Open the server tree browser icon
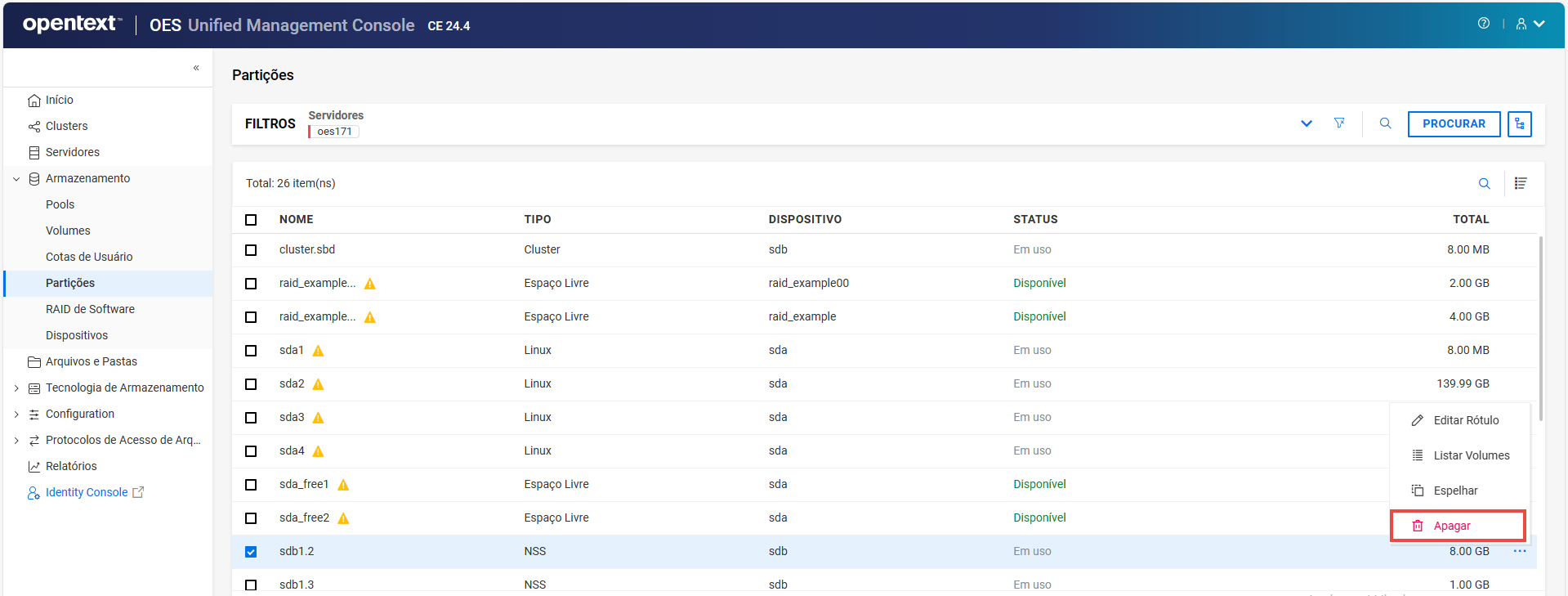The height and width of the screenshot is (596, 1568). click(1519, 124)
